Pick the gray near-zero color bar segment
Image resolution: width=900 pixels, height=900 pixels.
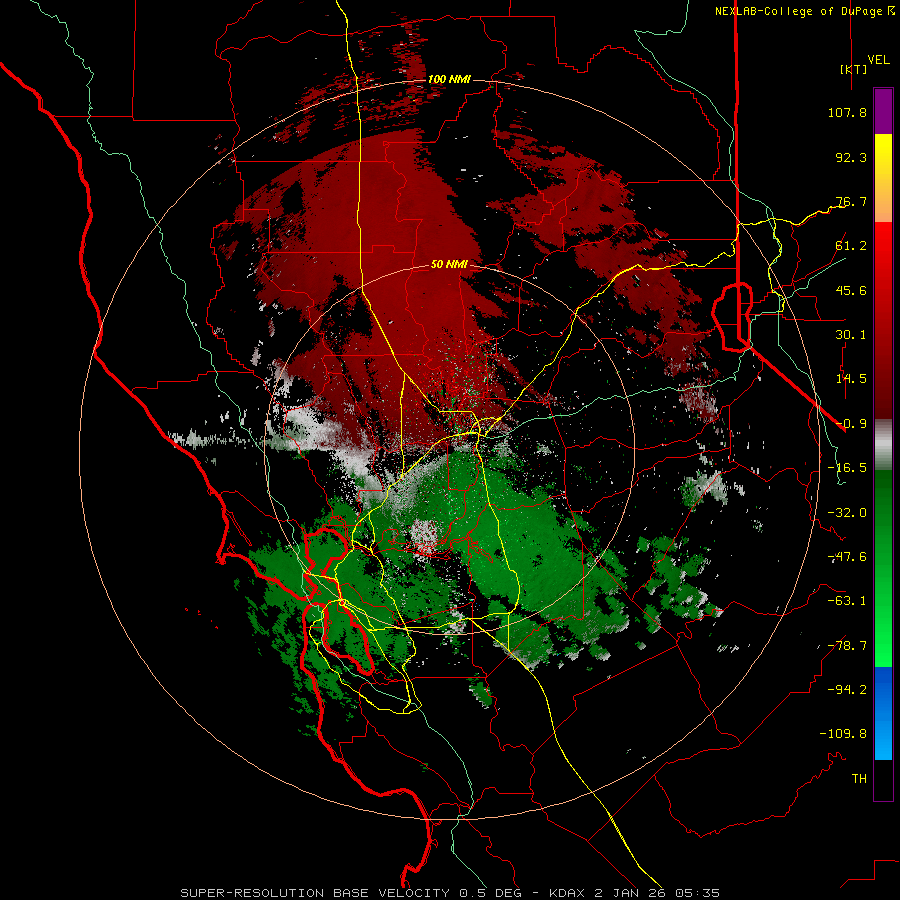coord(883,445)
